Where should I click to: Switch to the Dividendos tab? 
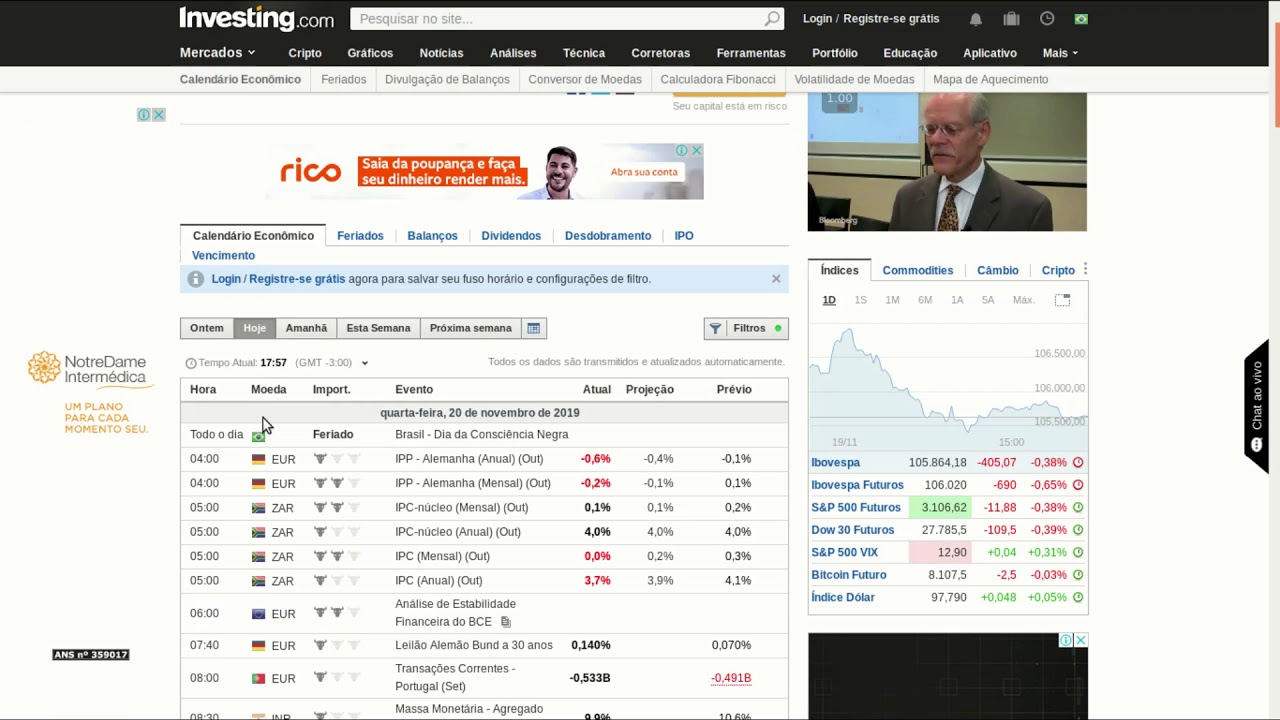pyautogui.click(x=511, y=236)
